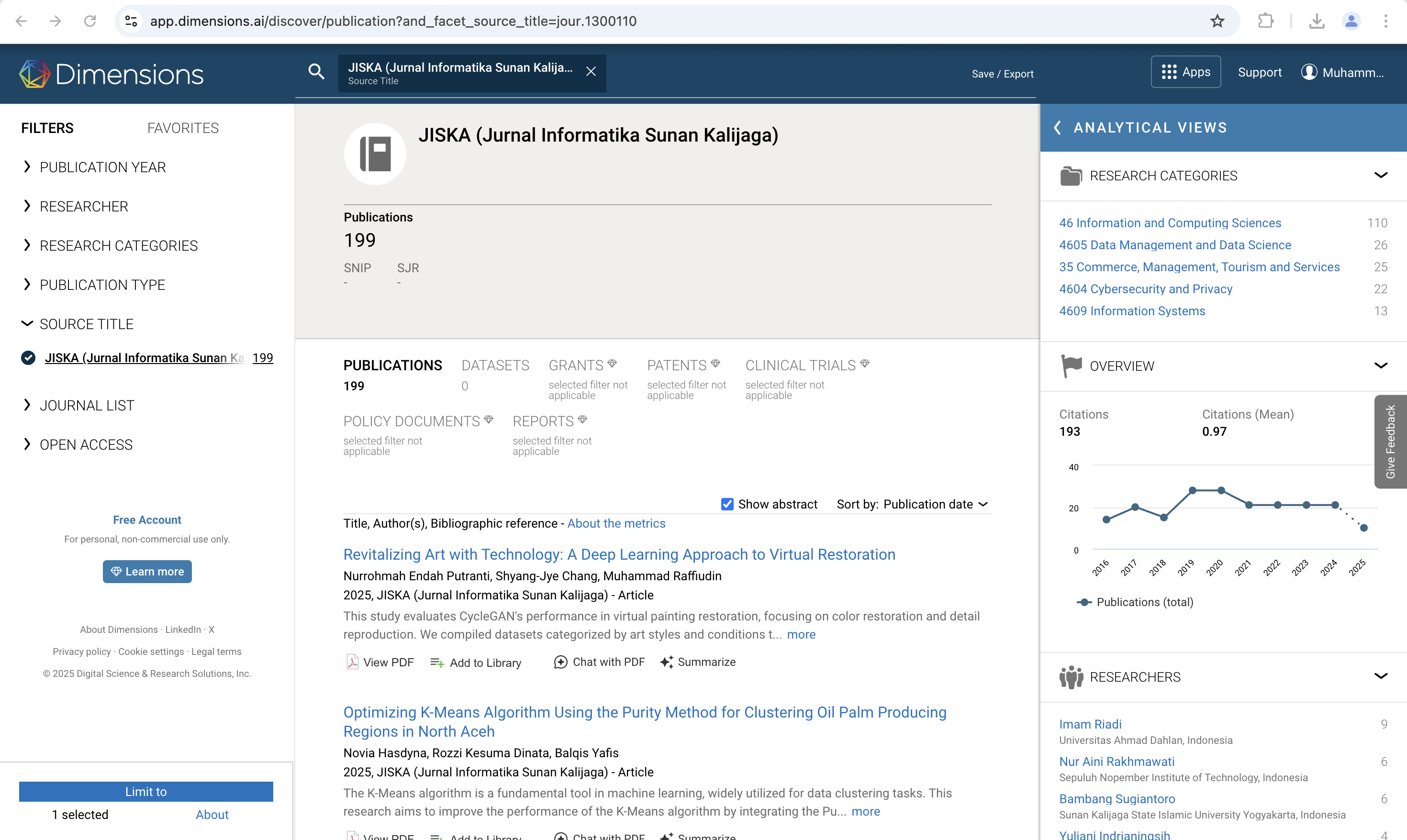Open the Support menu item
Viewport: 1407px width, 840px height.
1259,72
